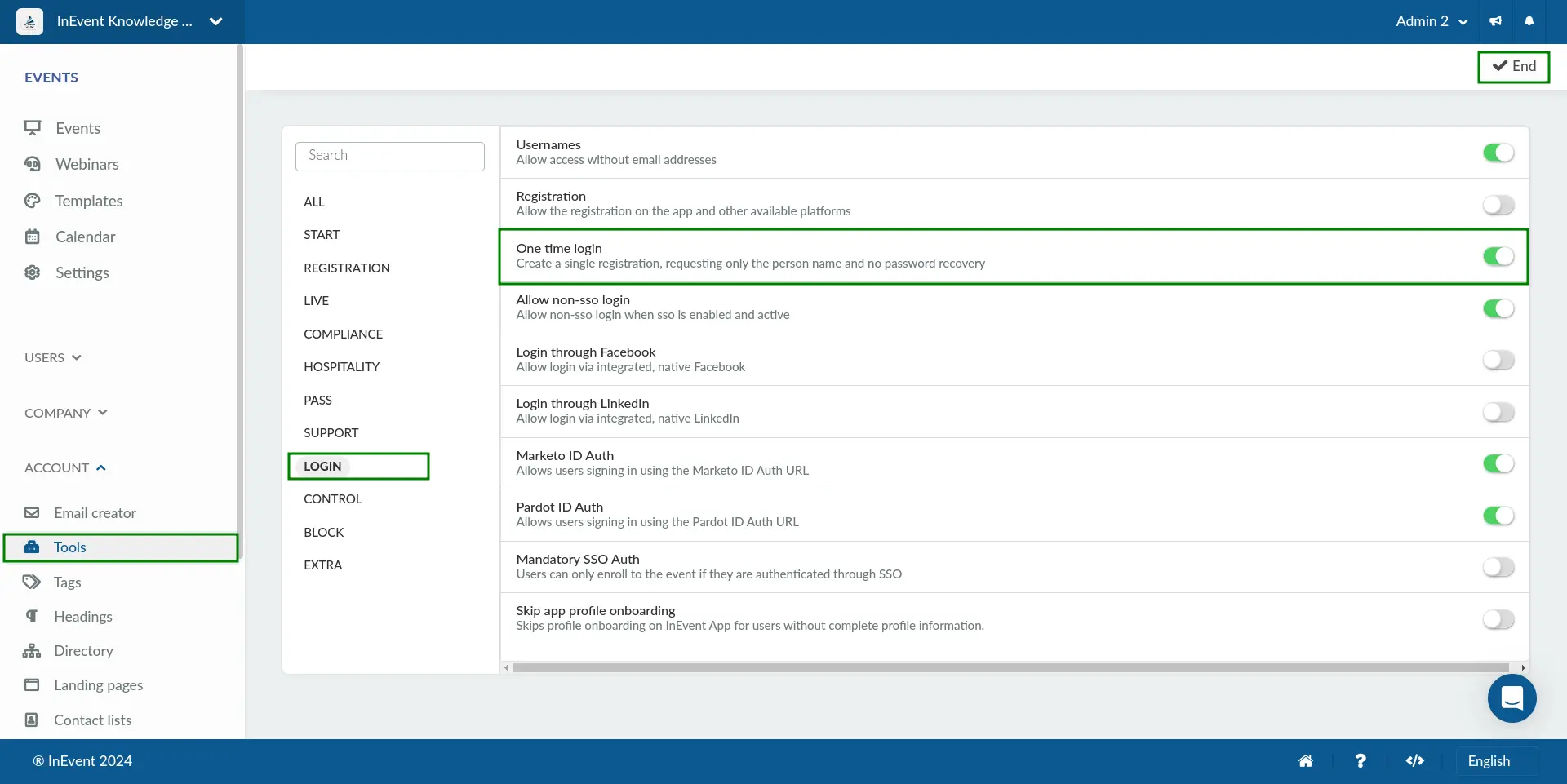Viewport: 1567px width, 784px height.
Task: Click the Email creator envelope icon
Action: click(32, 513)
